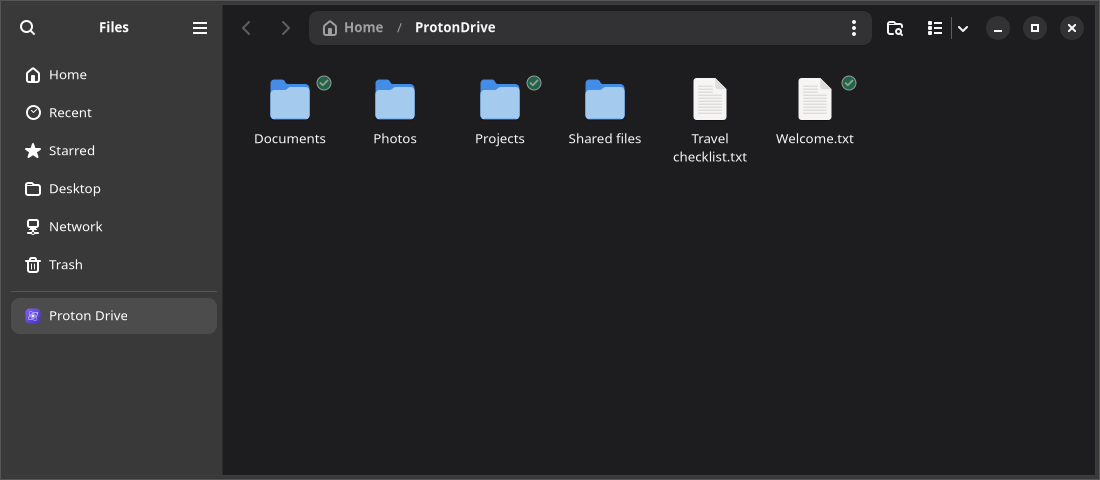
Task: Click the forward navigation arrow
Action: pyautogui.click(x=285, y=28)
